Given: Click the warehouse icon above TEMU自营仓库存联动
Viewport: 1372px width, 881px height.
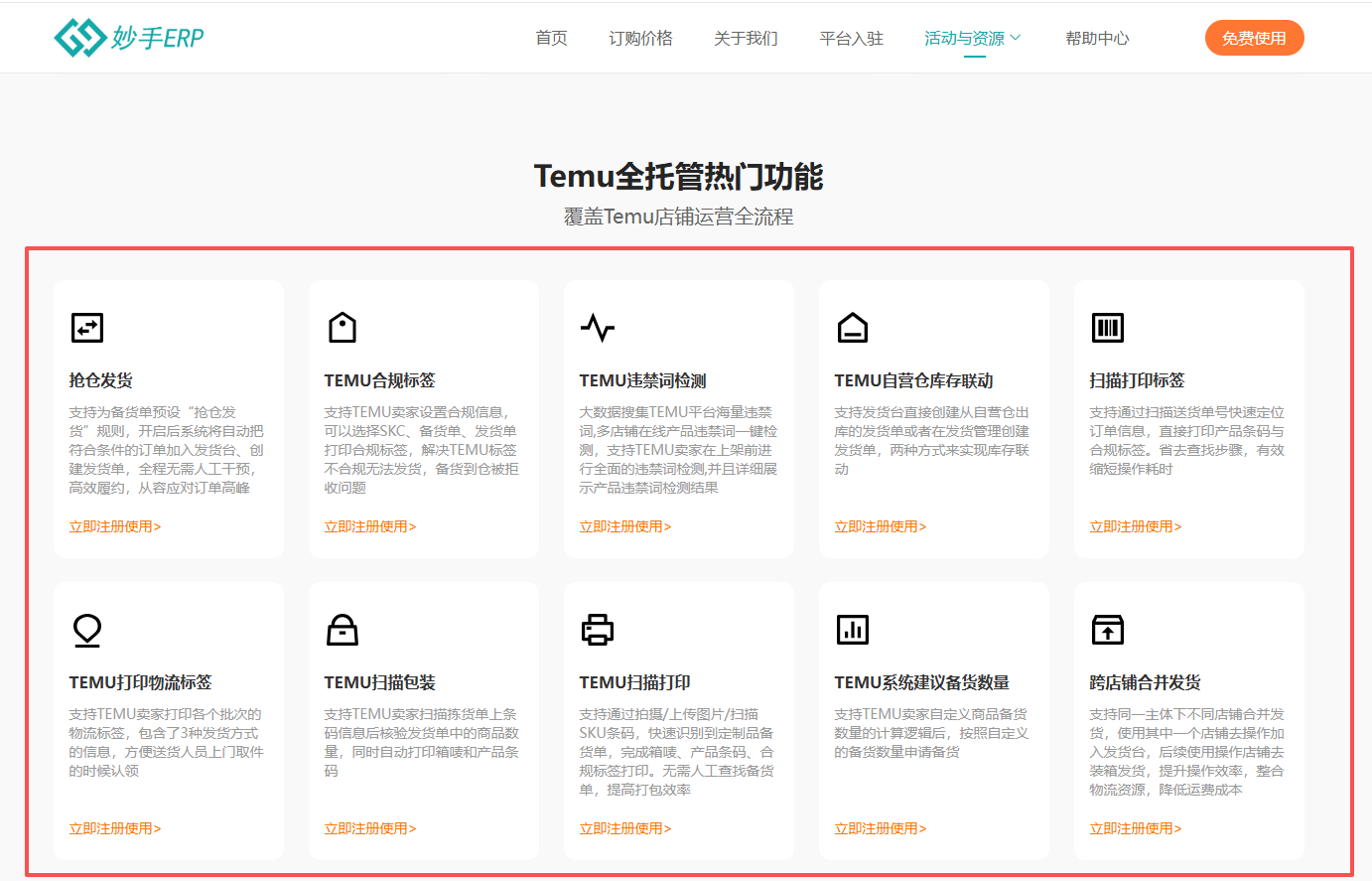Looking at the screenshot, I should [x=852, y=328].
